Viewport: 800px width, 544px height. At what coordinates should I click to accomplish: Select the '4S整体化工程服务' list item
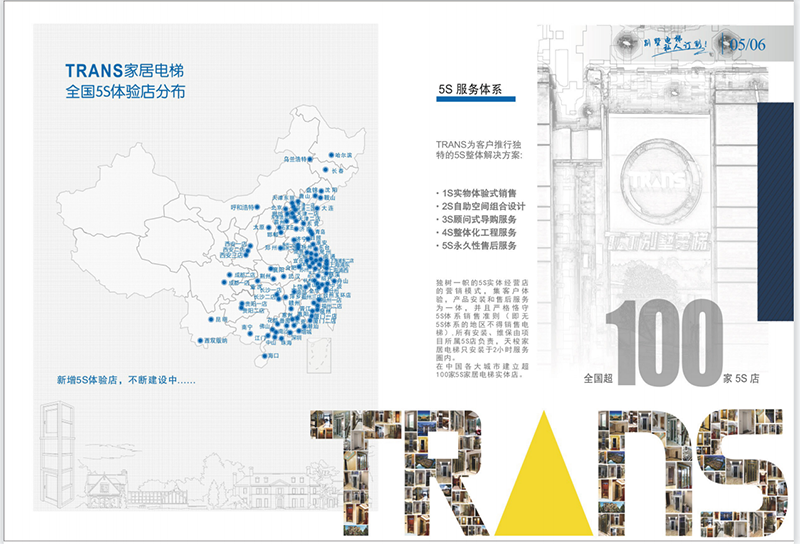479,233
